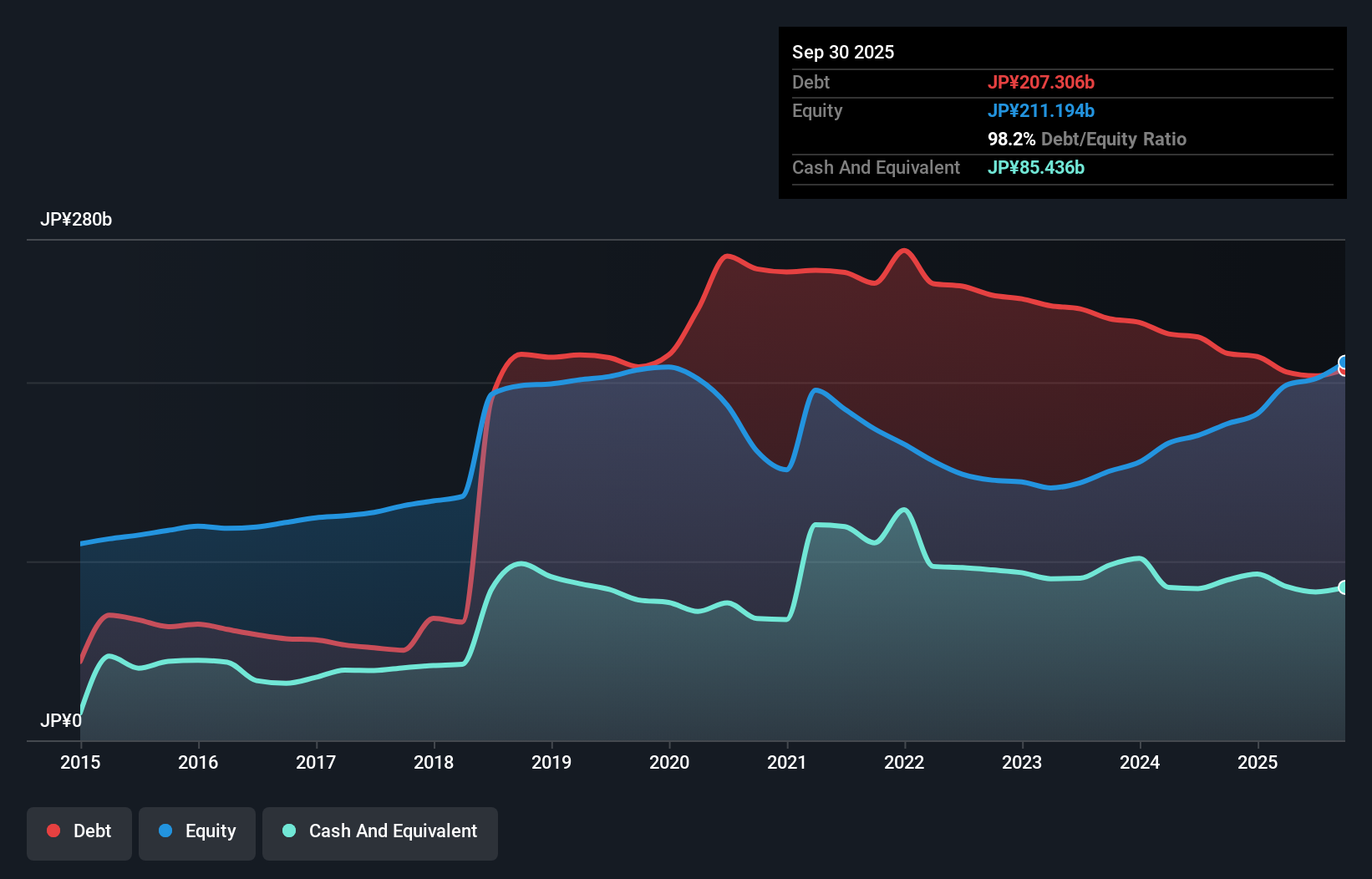This screenshot has width=1372, height=879.
Task: Click the Debt row red value JP¥207.306b
Action: pos(1042,82)
